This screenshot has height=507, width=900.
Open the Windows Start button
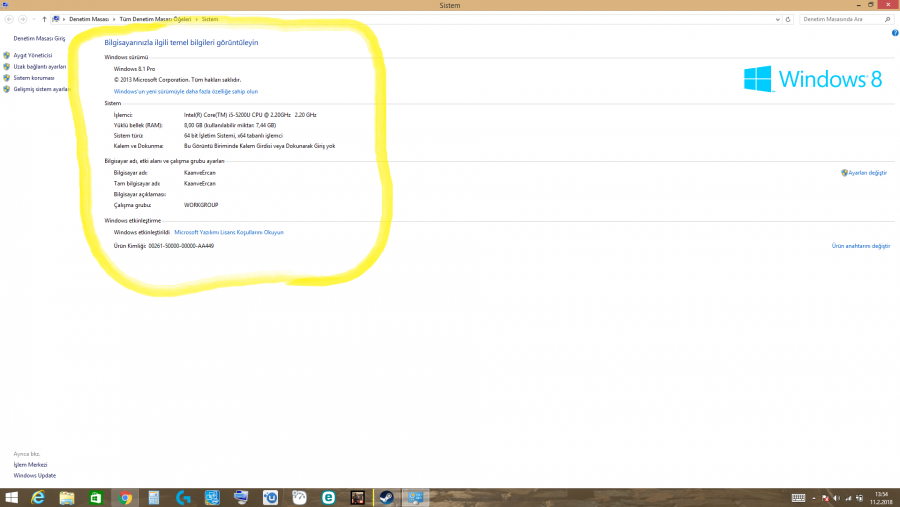pyautogui.click(x=11, y=498)
